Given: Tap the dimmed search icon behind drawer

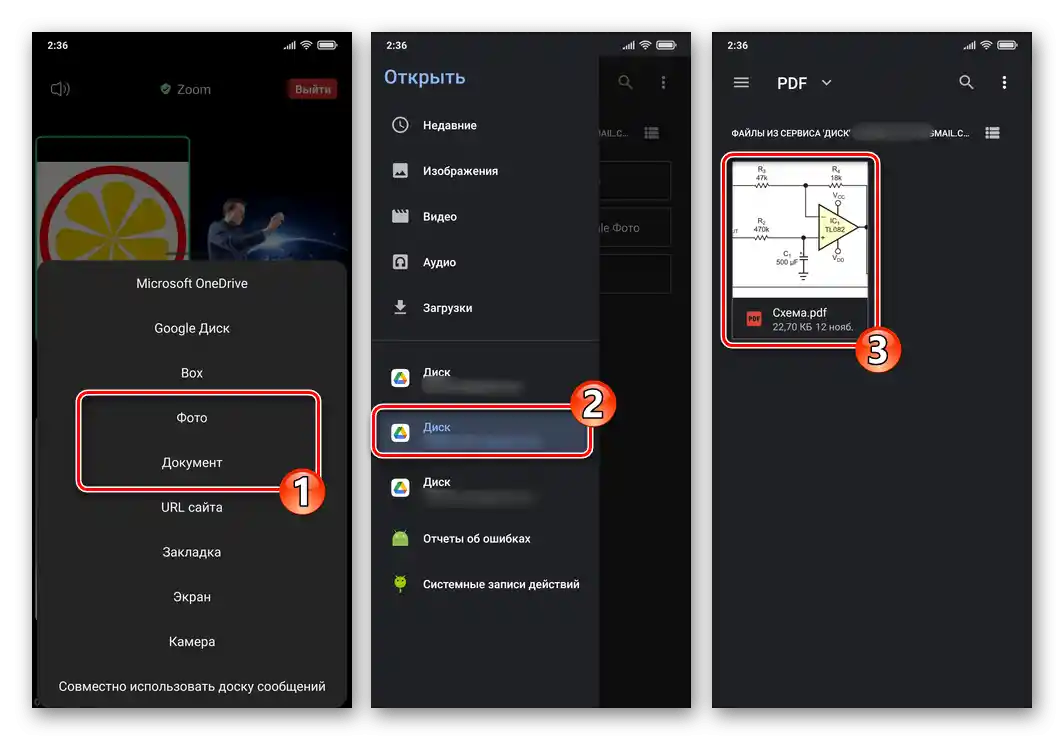Looking at the screenshot, I should pos(626,83).
